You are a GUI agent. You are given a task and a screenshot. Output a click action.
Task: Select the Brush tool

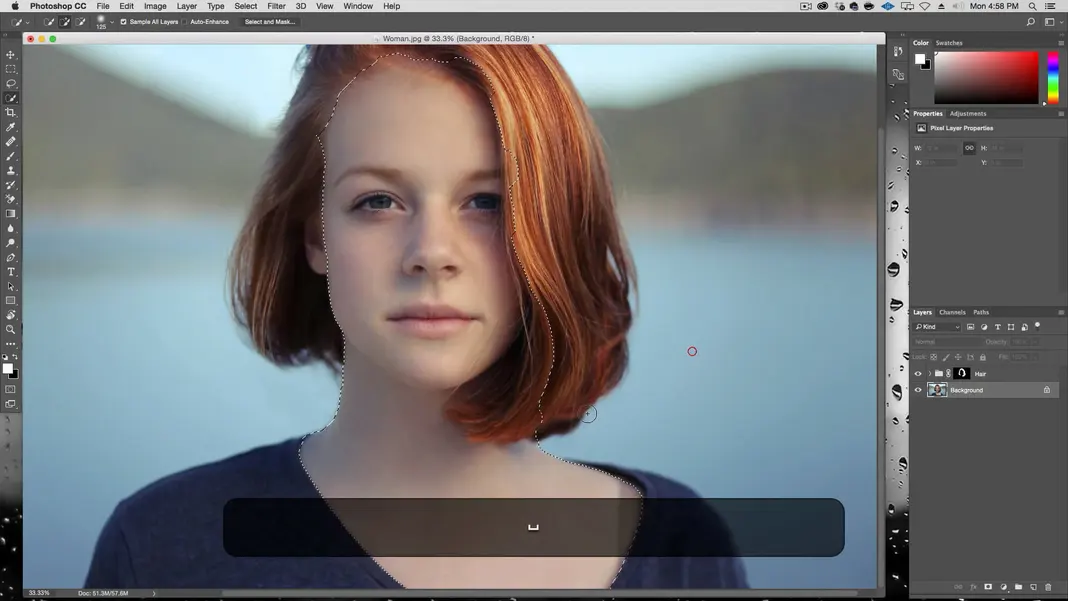click(x=10, y=156)
